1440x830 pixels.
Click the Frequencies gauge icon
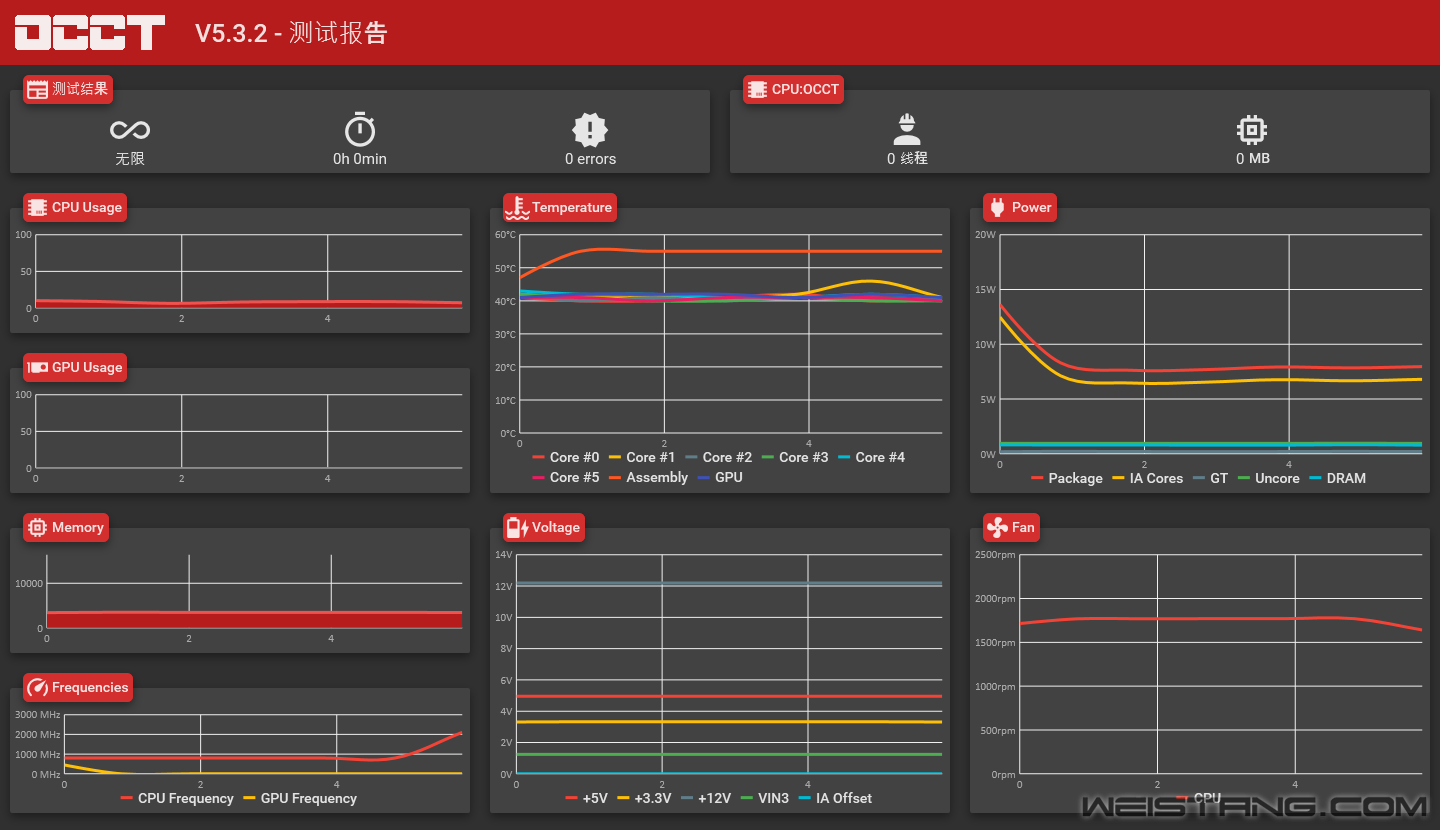[37, 687]
